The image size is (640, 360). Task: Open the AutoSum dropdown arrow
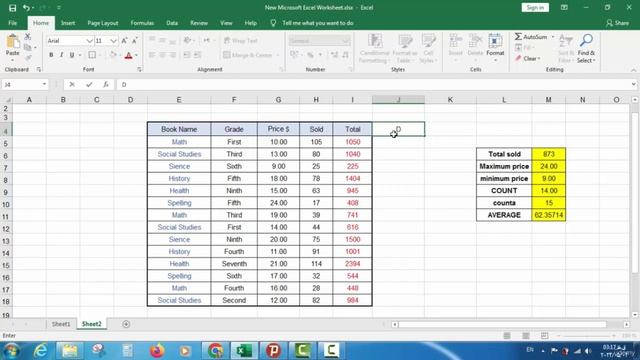click(553, 37)
